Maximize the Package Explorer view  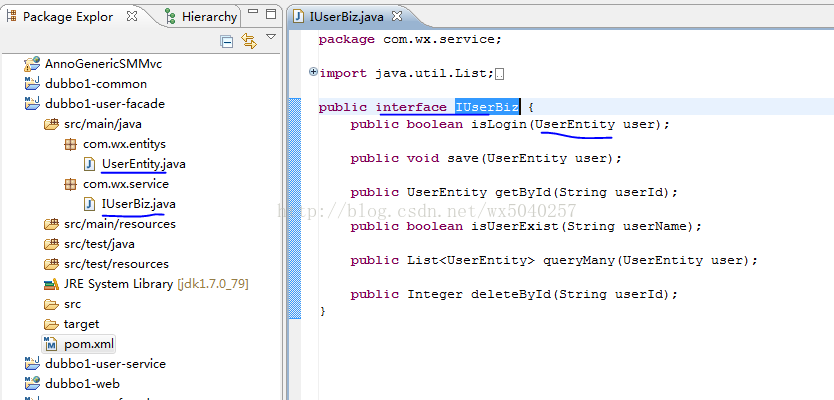[271, 13]
